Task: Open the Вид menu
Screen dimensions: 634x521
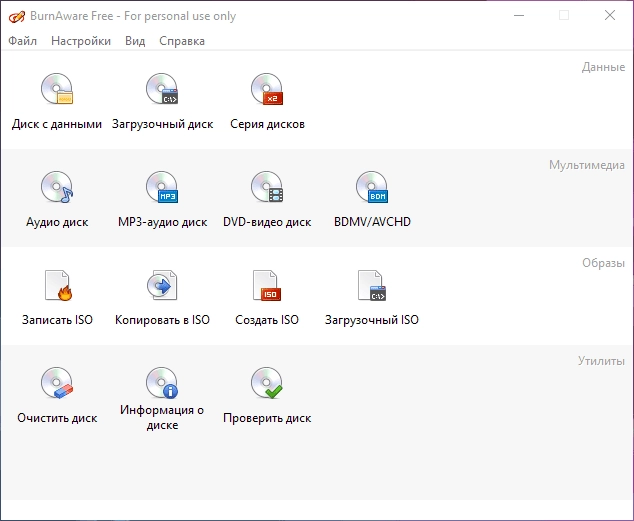Action: (x=135, y=41)
